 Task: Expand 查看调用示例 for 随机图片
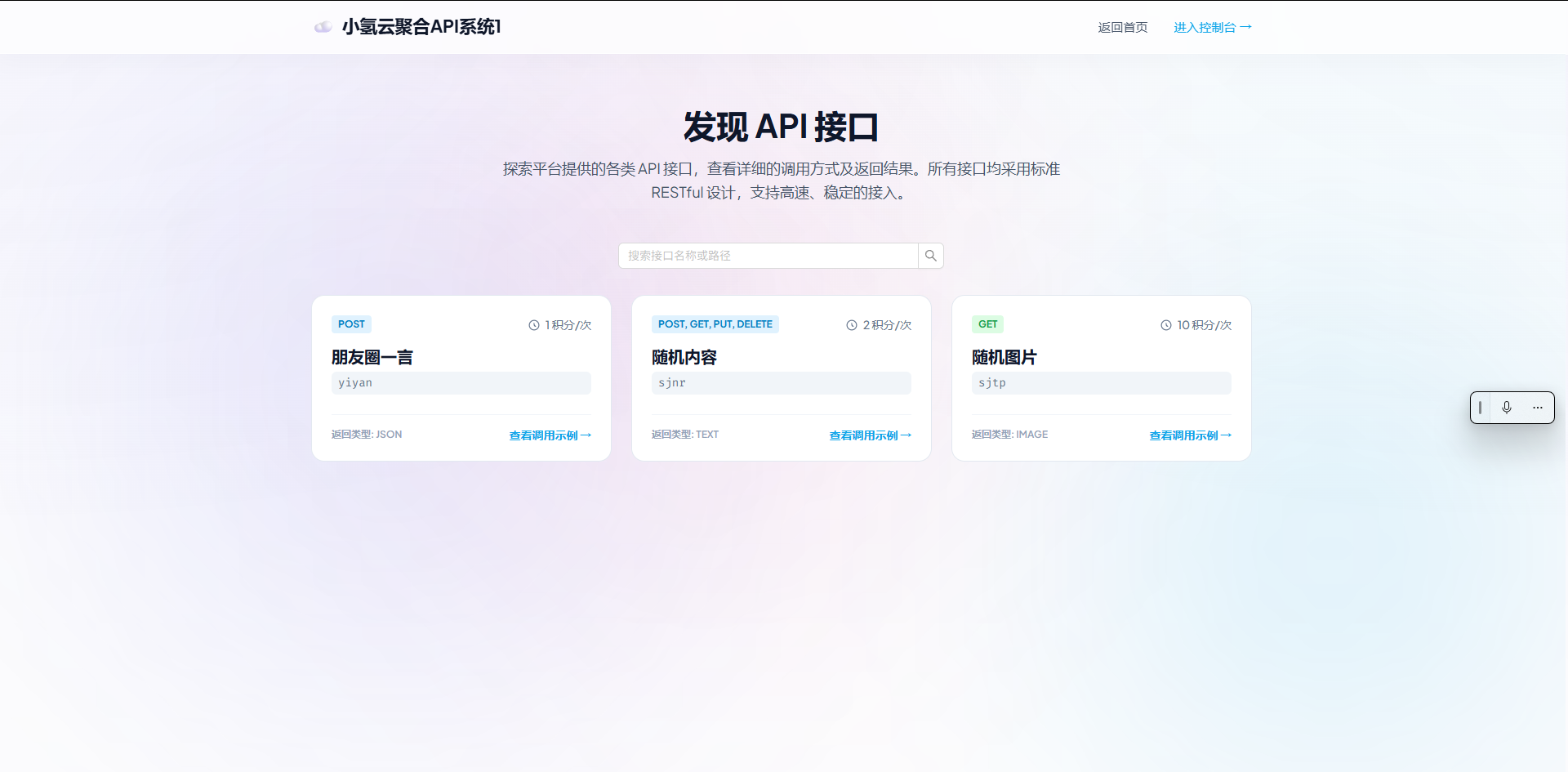(x=1189, y=435)
